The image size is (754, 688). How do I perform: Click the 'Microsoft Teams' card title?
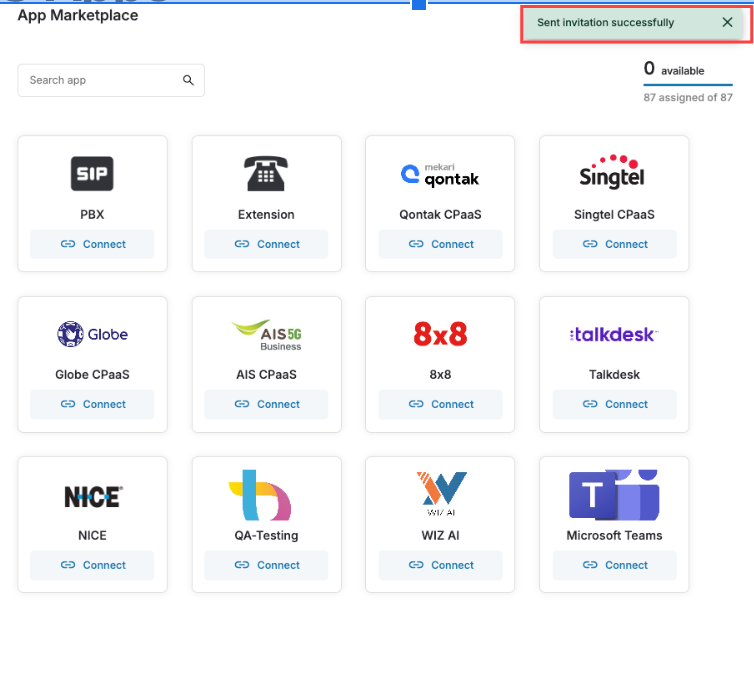pyautogui.click(x=614, y=535)
